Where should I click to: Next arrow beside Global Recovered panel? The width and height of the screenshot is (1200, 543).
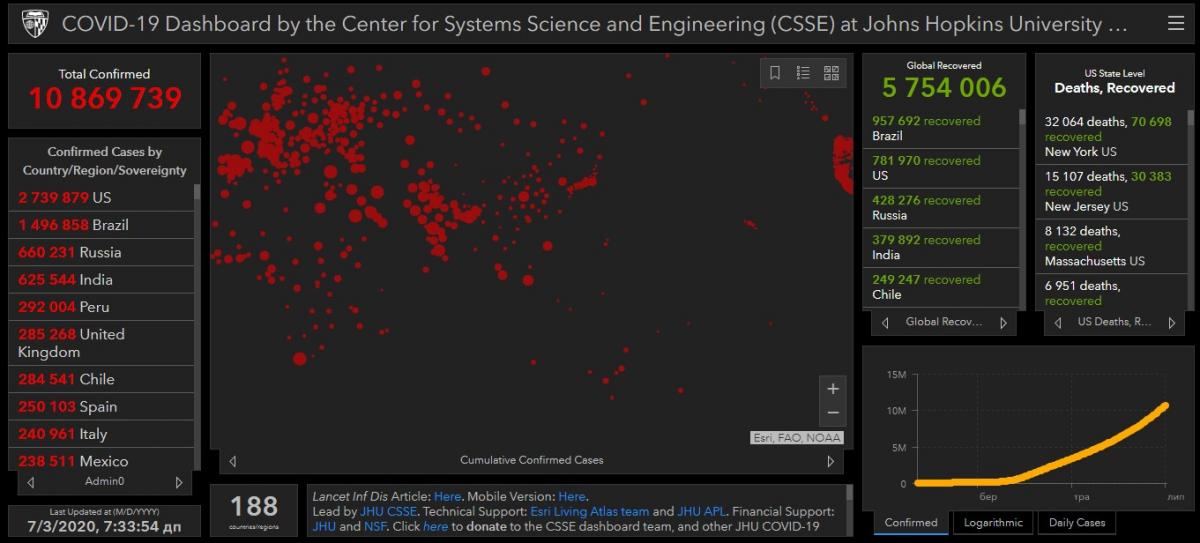click(x=1003, y=322)
